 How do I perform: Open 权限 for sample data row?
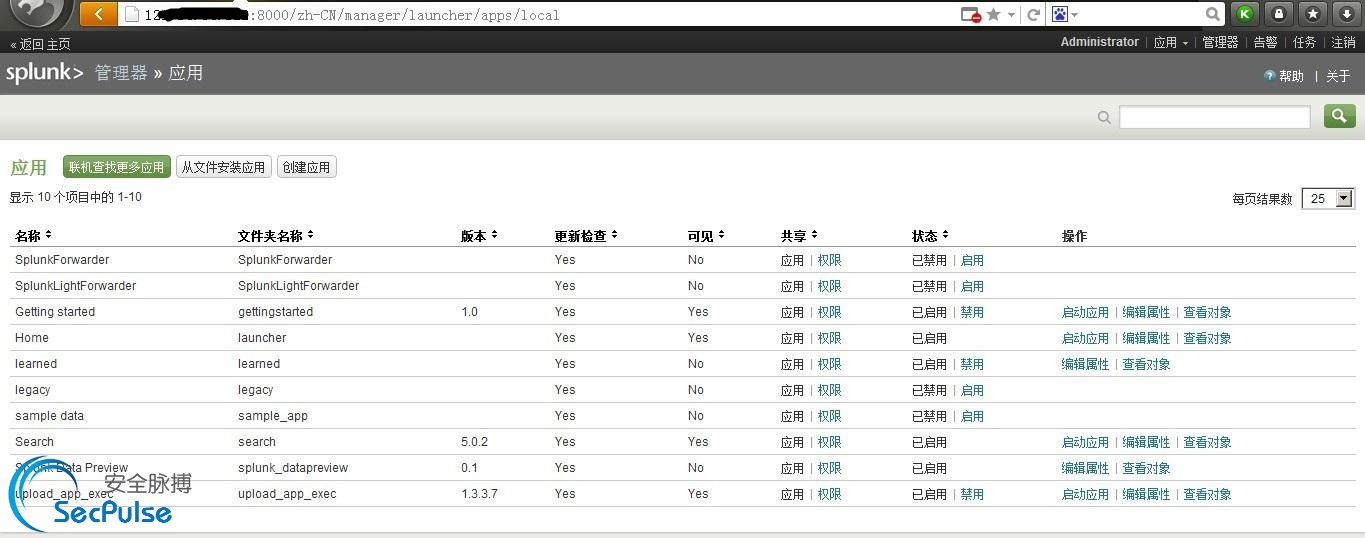[829, 416]
